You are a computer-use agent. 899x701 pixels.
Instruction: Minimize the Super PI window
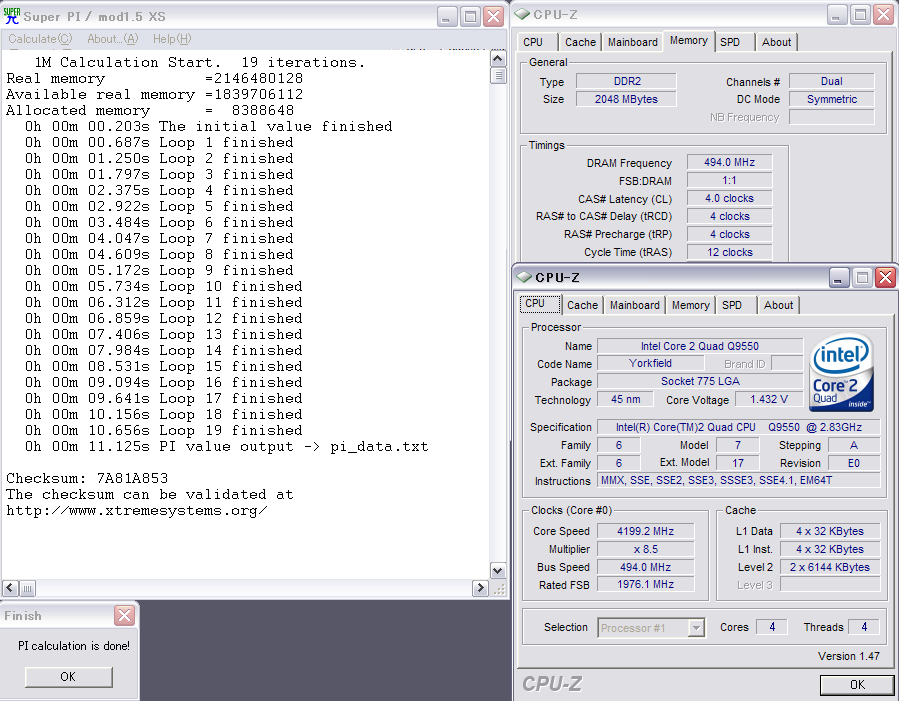447,17
